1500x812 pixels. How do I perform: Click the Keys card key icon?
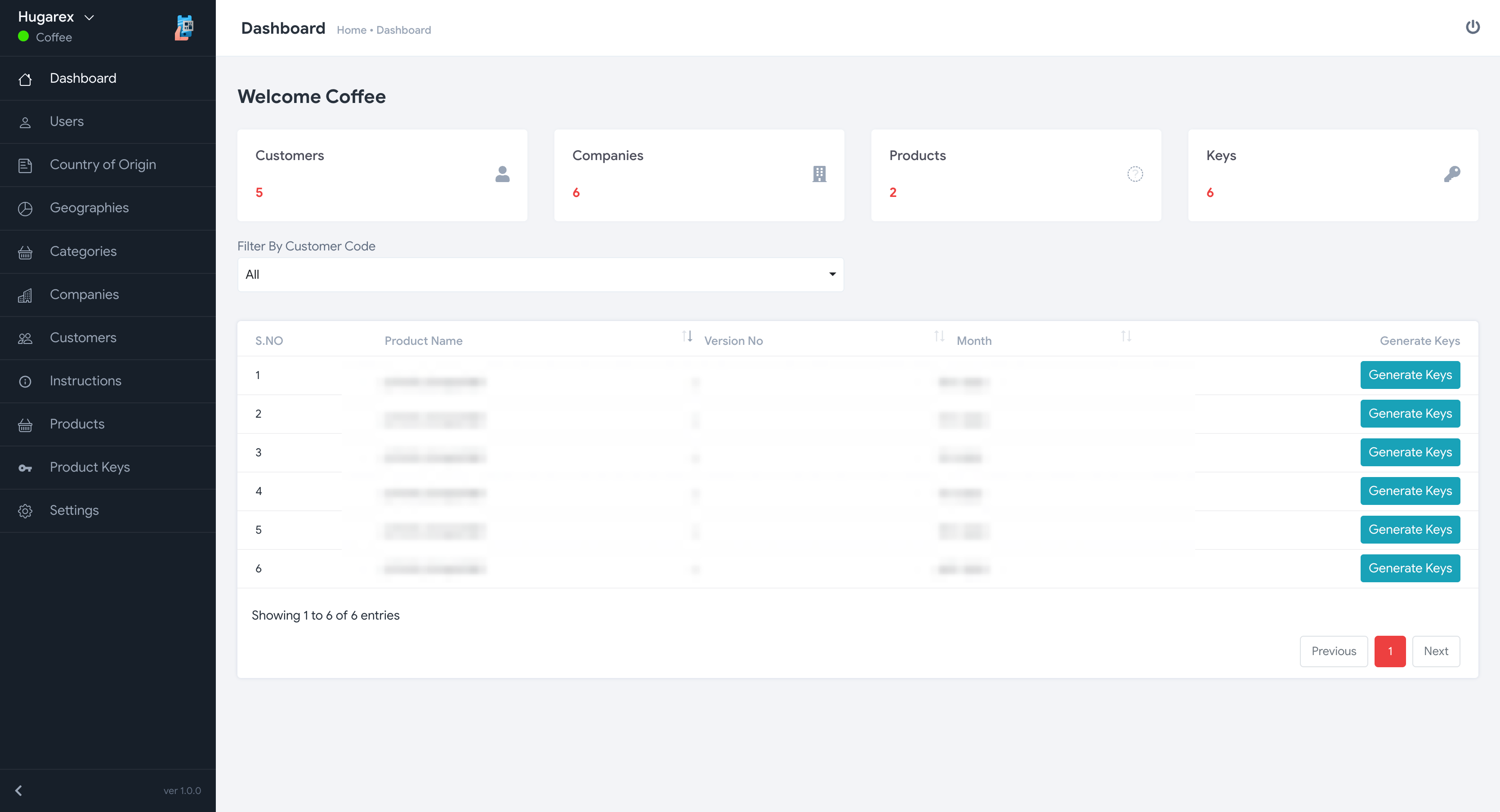coord(1452,174)
